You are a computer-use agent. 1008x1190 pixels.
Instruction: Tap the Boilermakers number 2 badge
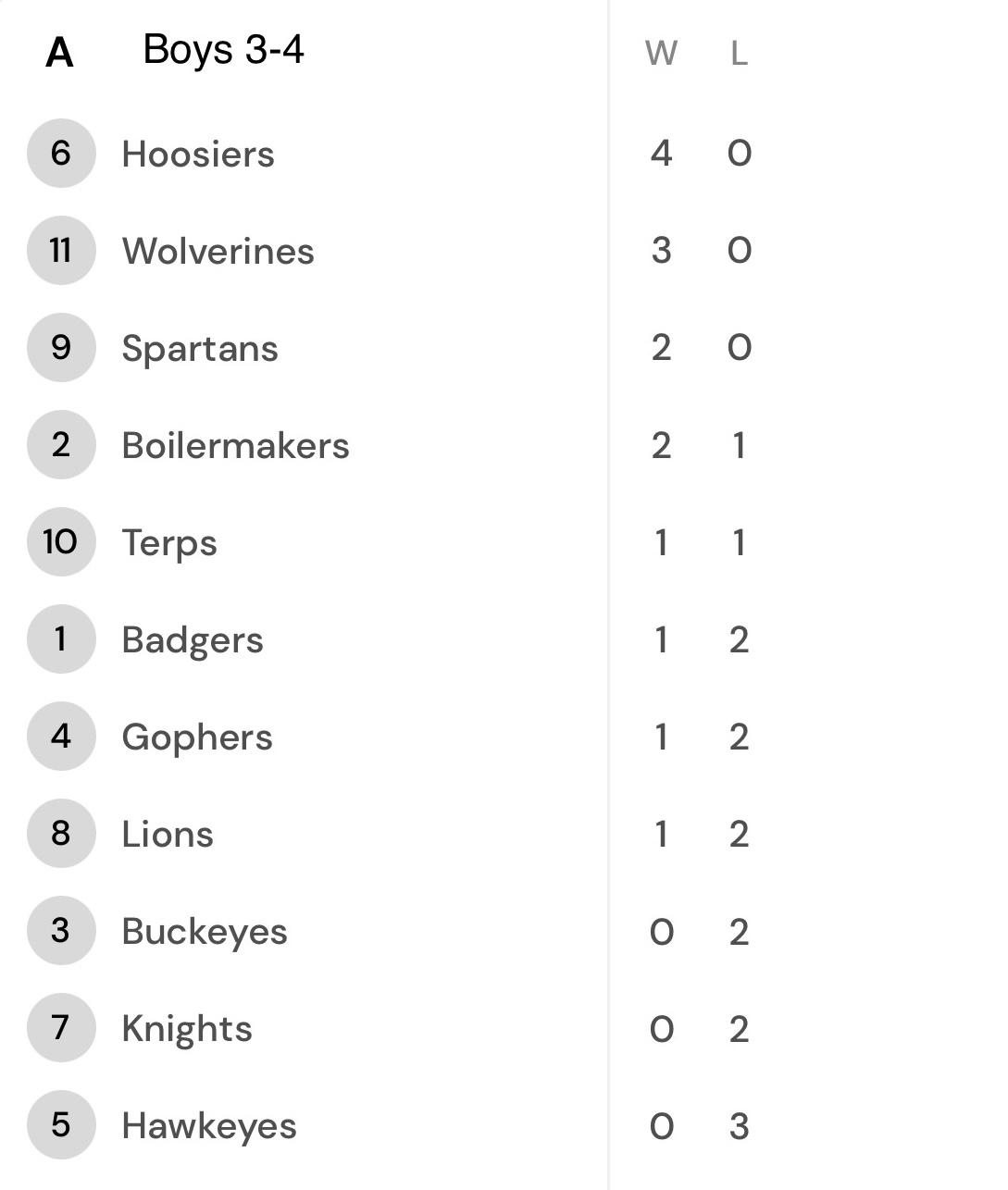[x=61, y=445]
